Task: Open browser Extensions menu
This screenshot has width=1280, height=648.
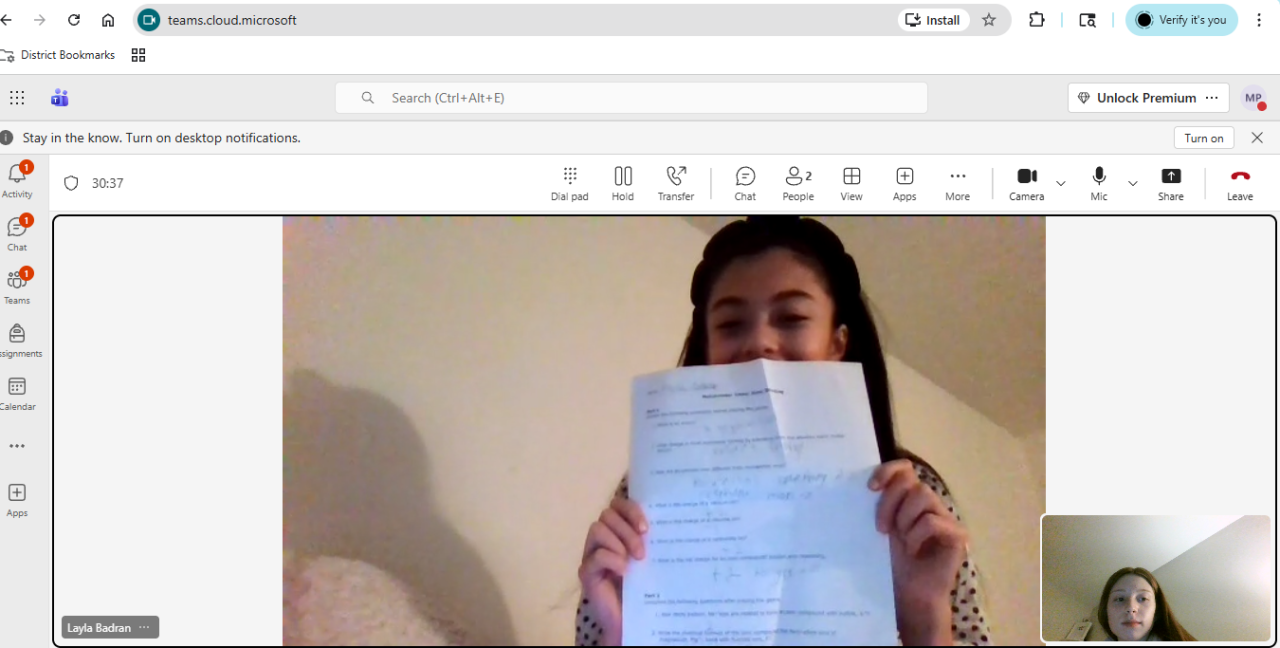Action: pyautogui.click(x=1037, y=20)
